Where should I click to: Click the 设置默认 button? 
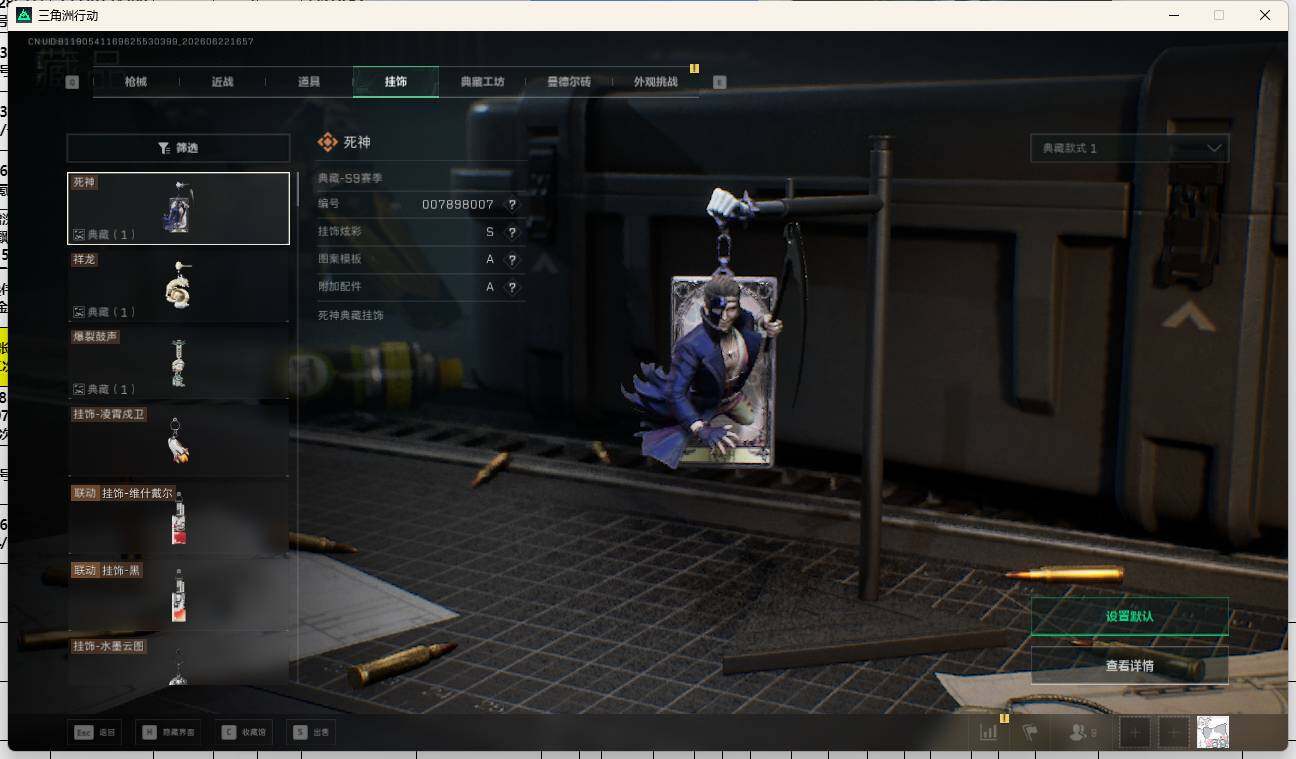1130,616
